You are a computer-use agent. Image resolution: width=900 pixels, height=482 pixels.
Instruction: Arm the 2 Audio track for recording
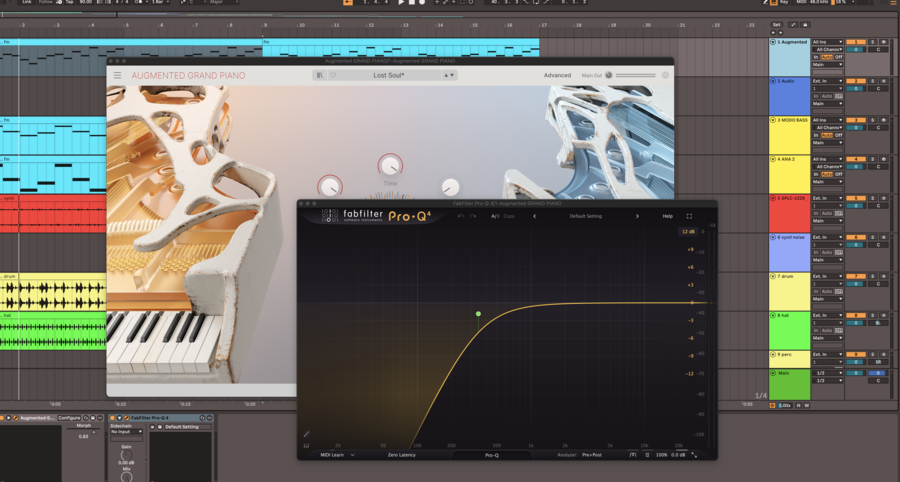click(883, 81)
